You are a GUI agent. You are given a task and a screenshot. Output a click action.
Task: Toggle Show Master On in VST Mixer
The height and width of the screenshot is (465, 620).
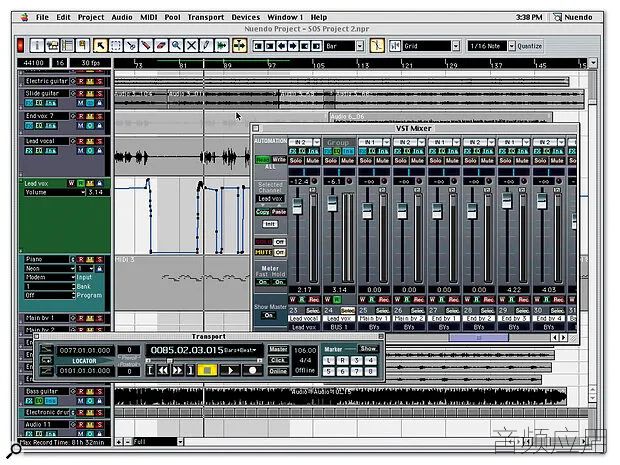268,315
